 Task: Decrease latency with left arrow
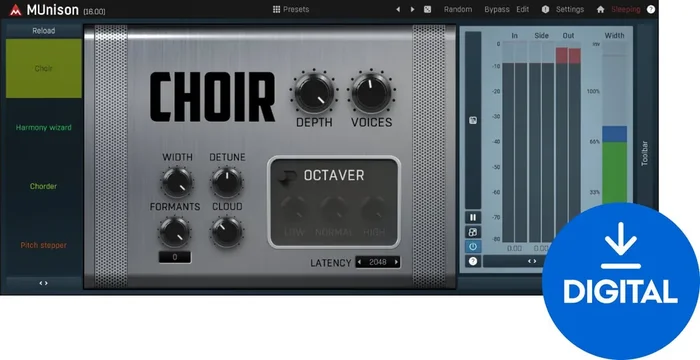pyautogui.click(x=359, y=262)
